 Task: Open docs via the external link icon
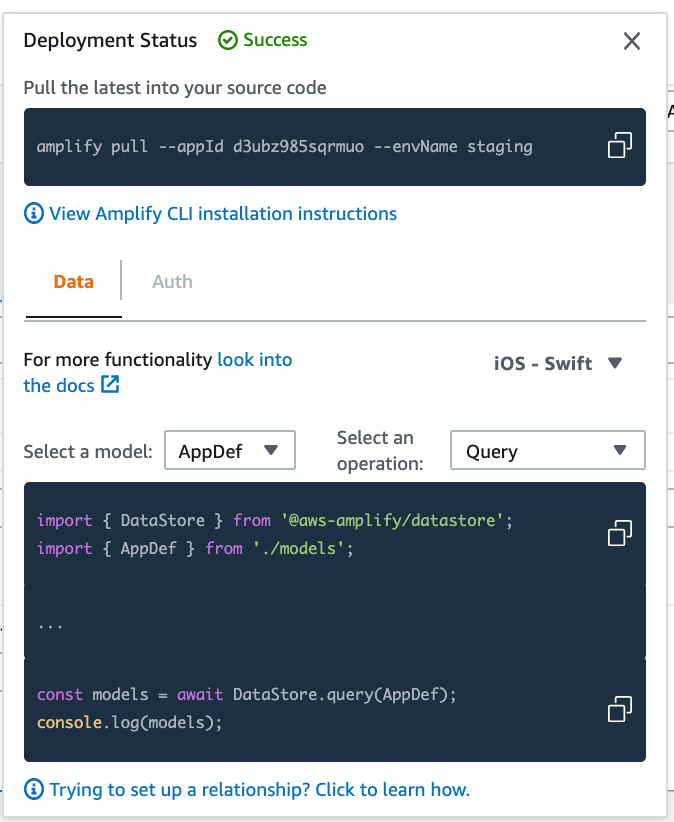click(x=109, y=385)
